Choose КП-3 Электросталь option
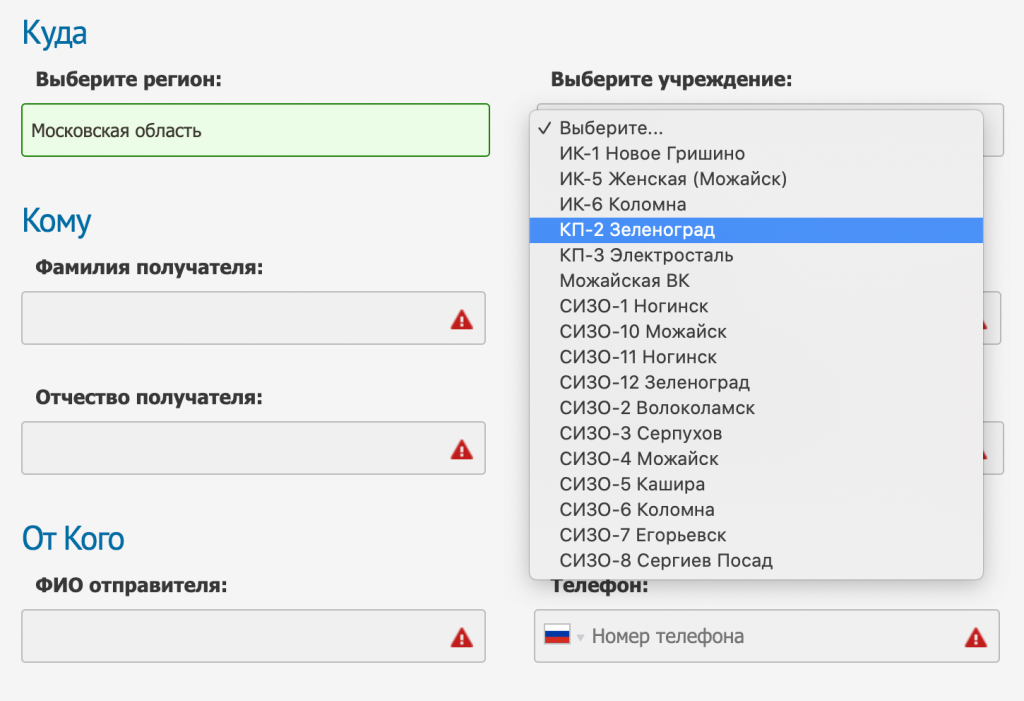This screenshot has width=1024, height=701. point(646,255)
